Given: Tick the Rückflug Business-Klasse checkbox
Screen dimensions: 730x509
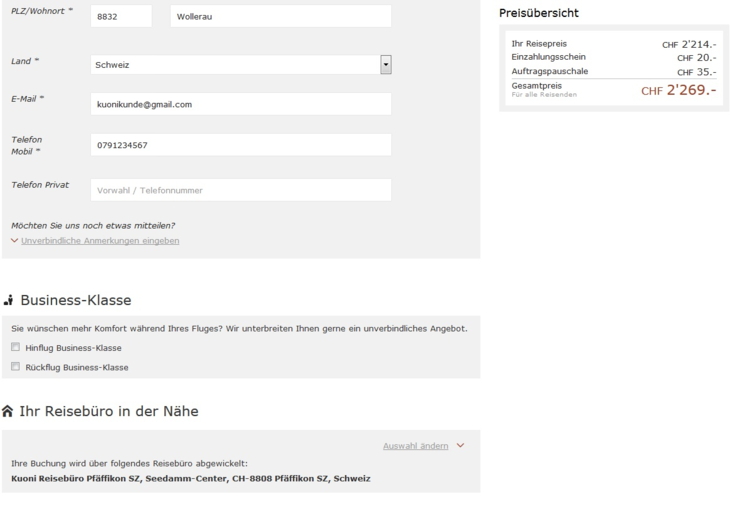Looking at the screenshot, I should click(15, 367).
